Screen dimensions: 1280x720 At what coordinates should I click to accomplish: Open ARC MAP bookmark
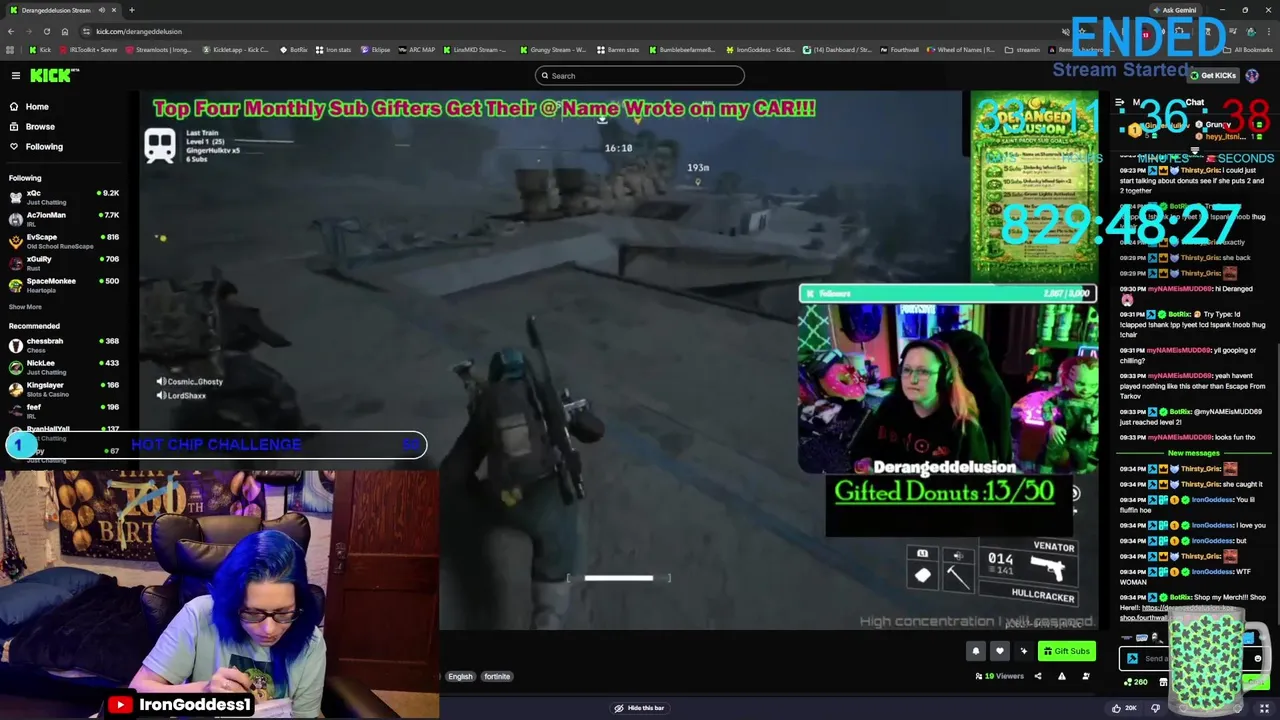pos(417,49)
